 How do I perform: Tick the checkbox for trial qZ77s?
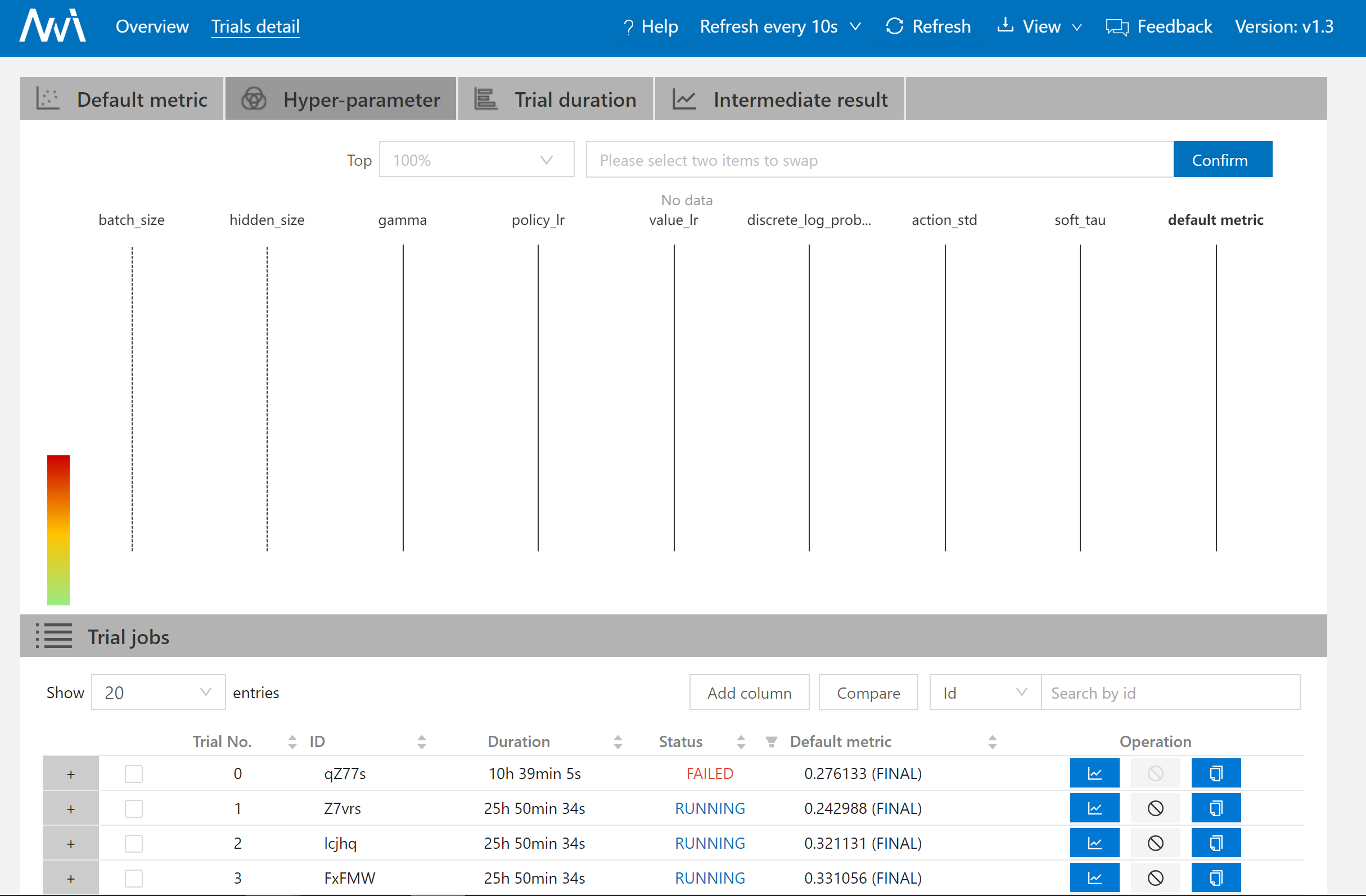[134, 774]
